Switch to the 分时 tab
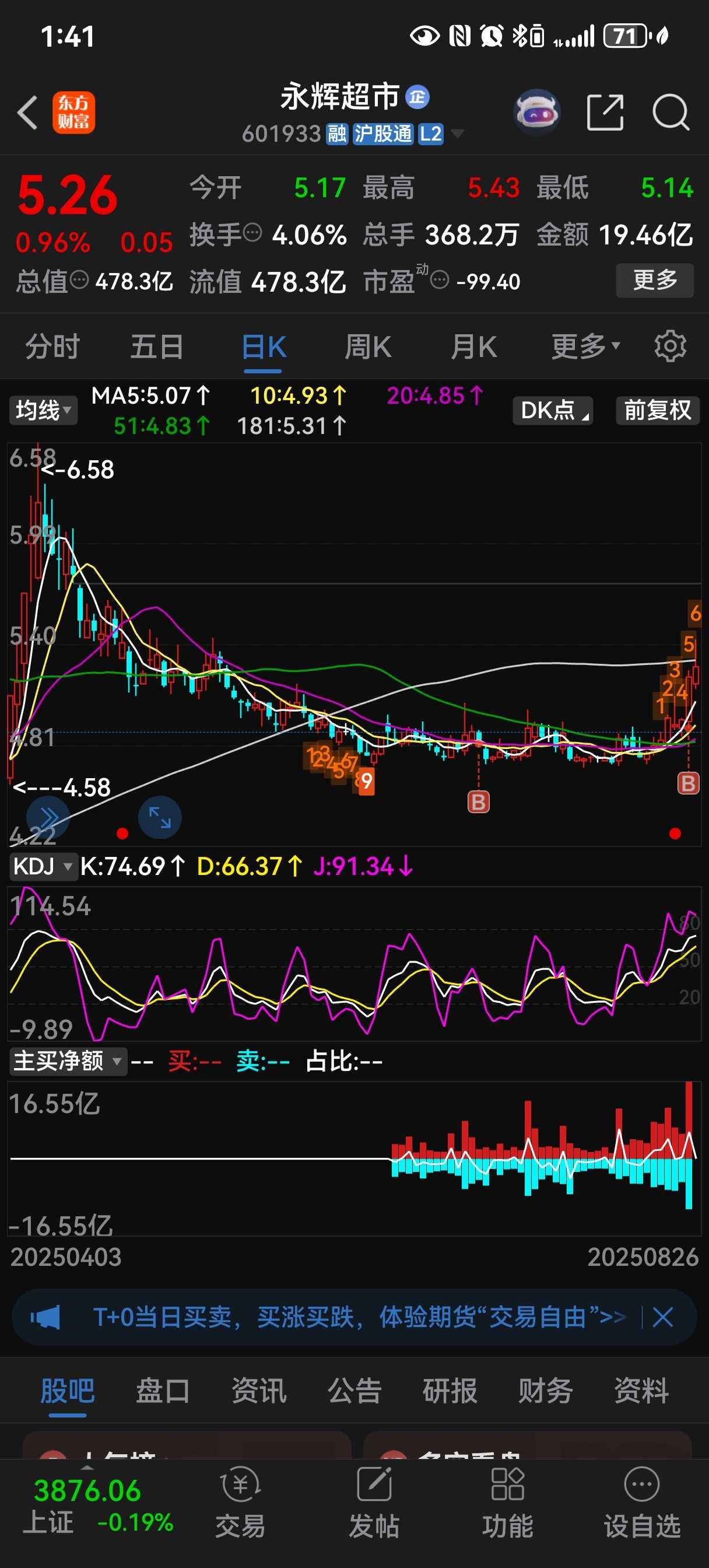 52,347
